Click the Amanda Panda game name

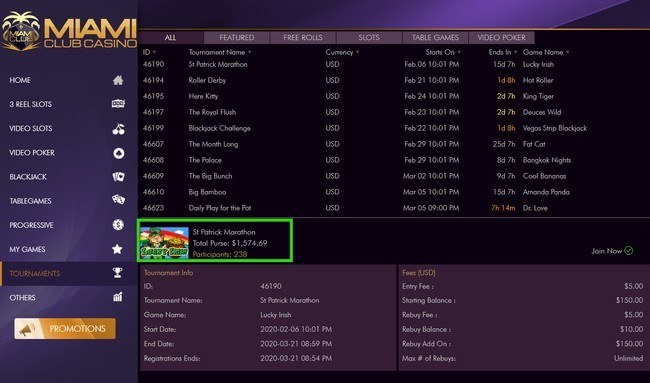(x=546, y=192)
